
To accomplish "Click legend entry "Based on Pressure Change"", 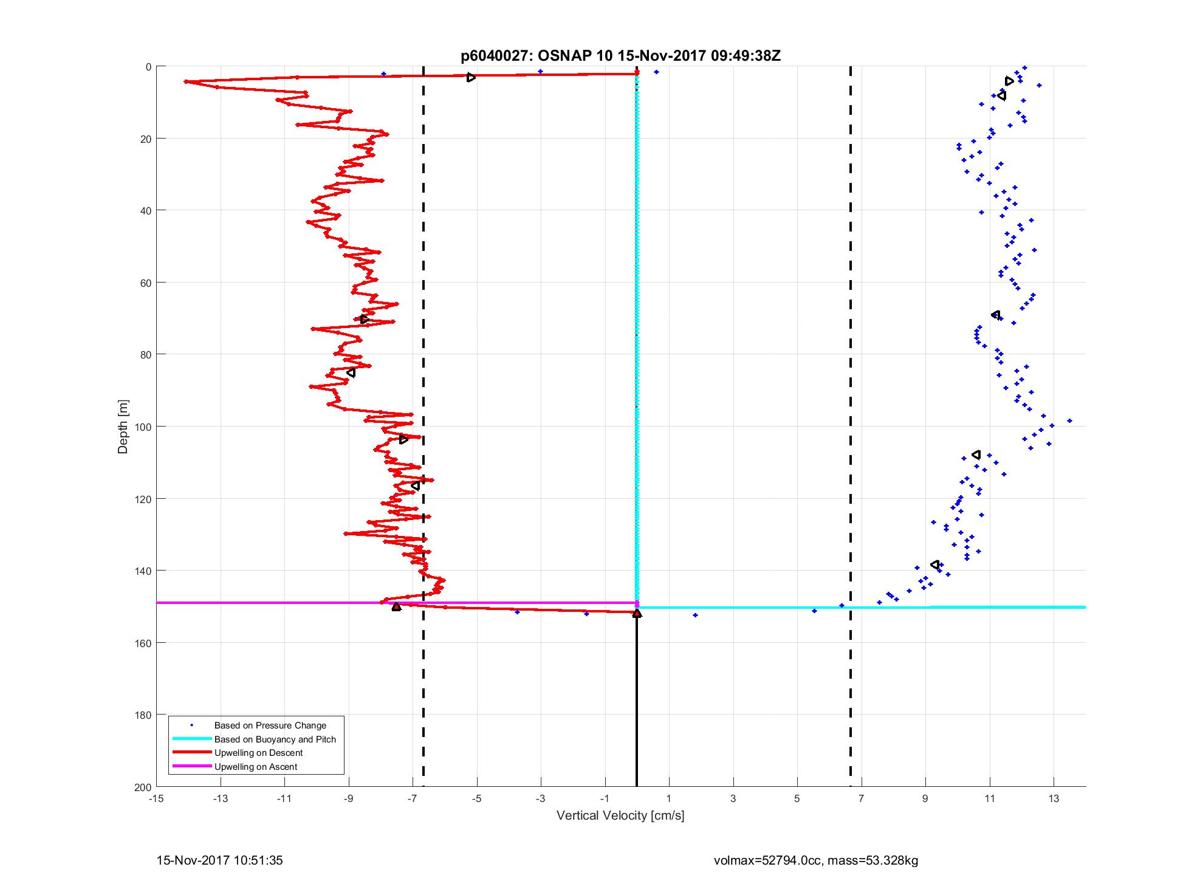I will pos(270,724).
